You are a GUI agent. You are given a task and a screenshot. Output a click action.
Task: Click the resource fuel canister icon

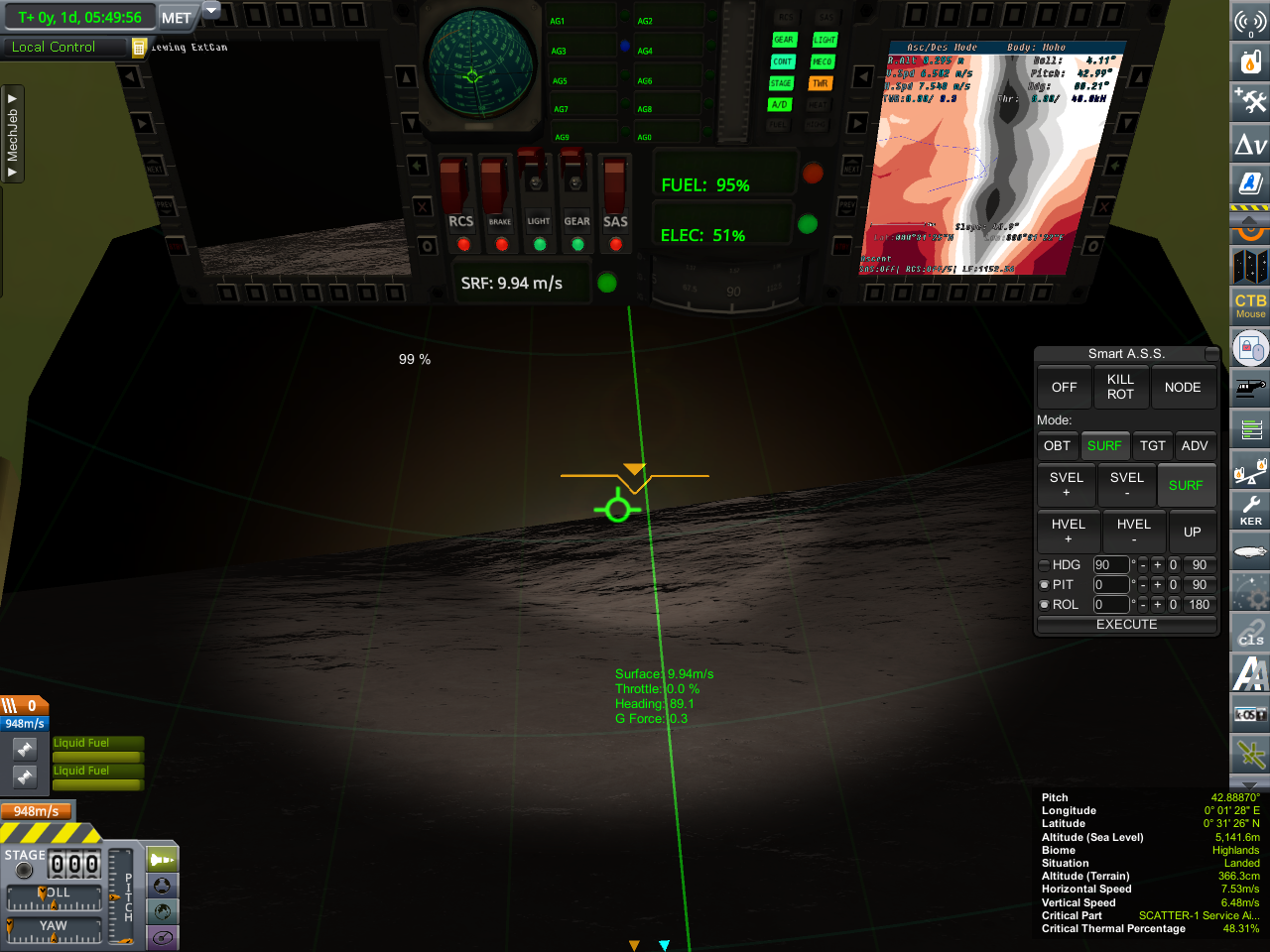point(1250,61)
